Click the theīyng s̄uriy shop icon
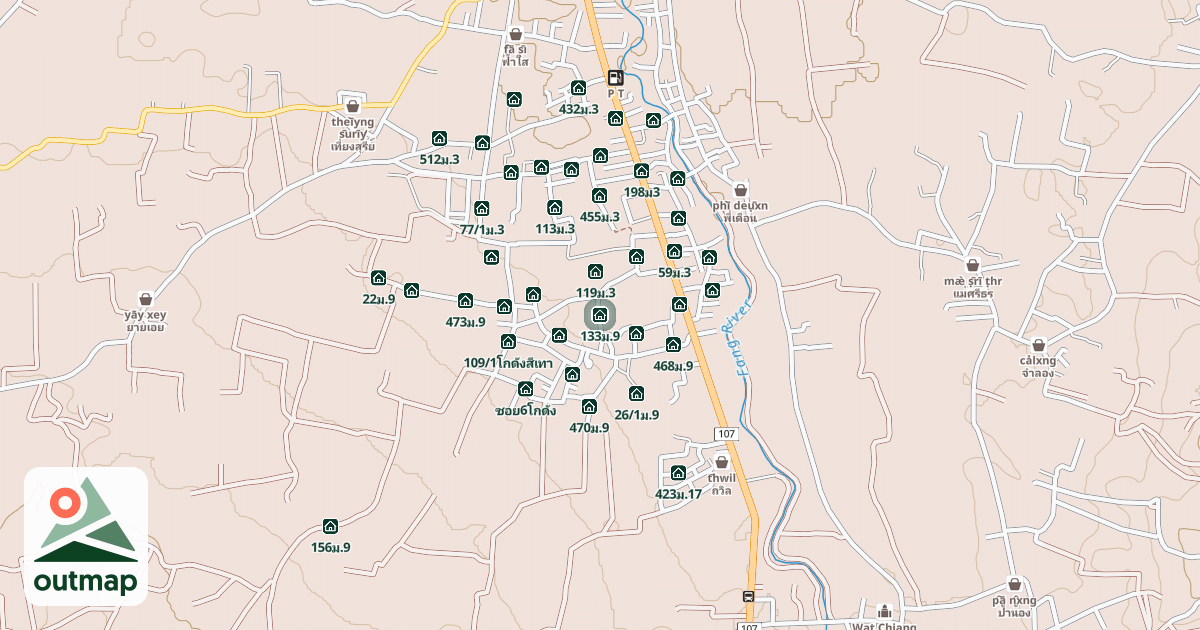 click(x=352, y=106)
